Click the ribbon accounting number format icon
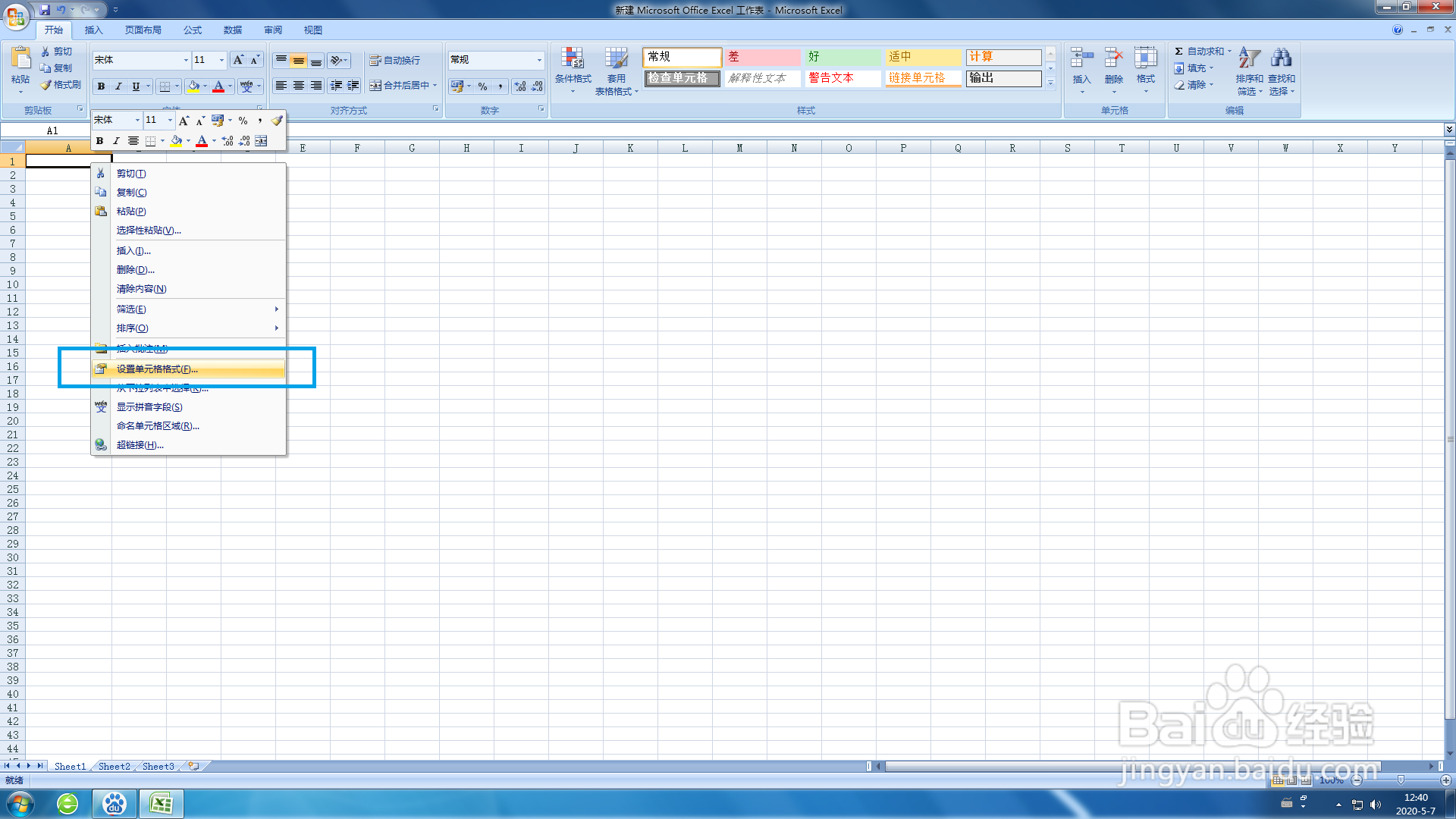1456x819 pixels. (x=457, y=86)
